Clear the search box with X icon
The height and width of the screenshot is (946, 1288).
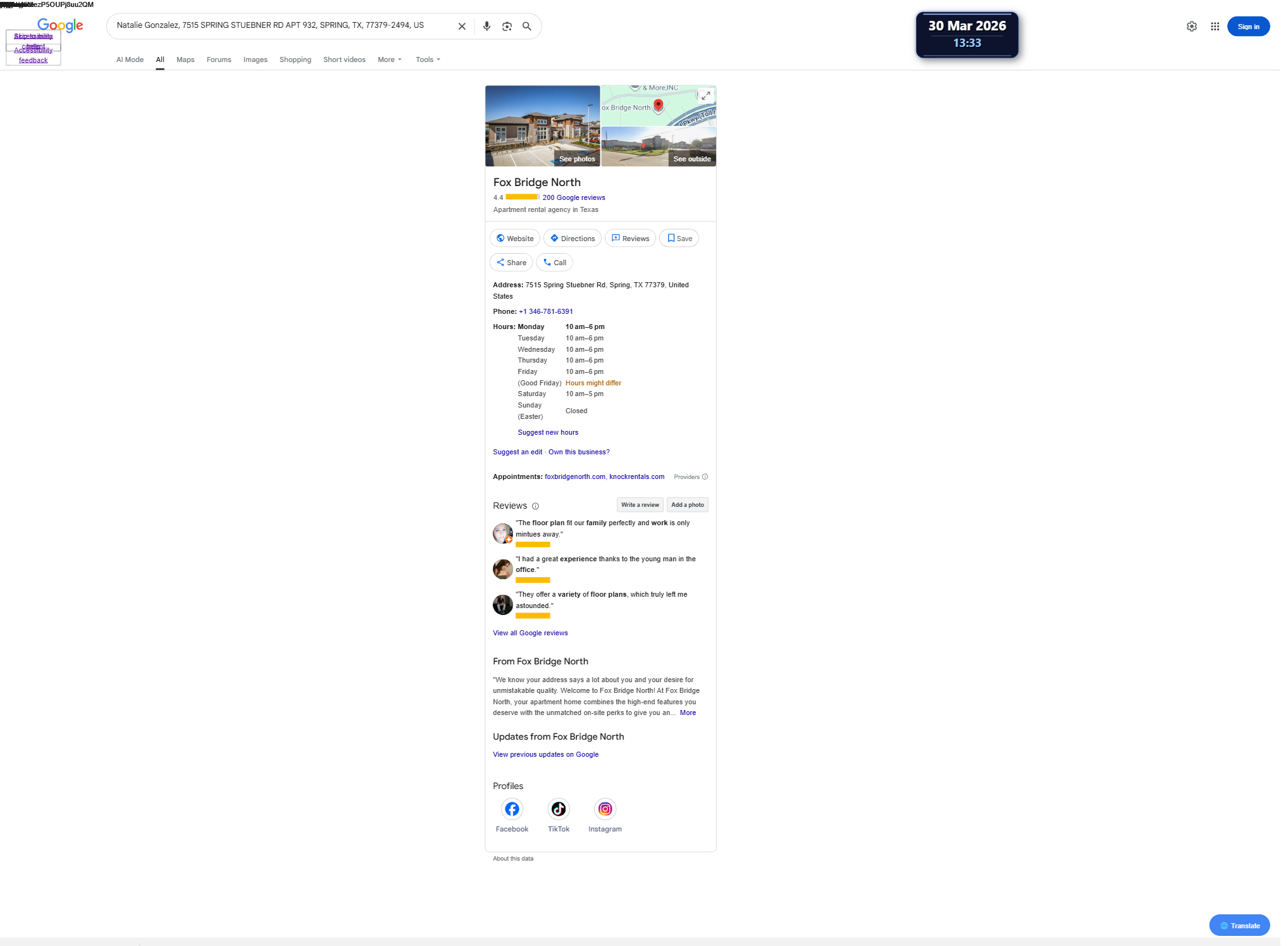click(462, 27)
